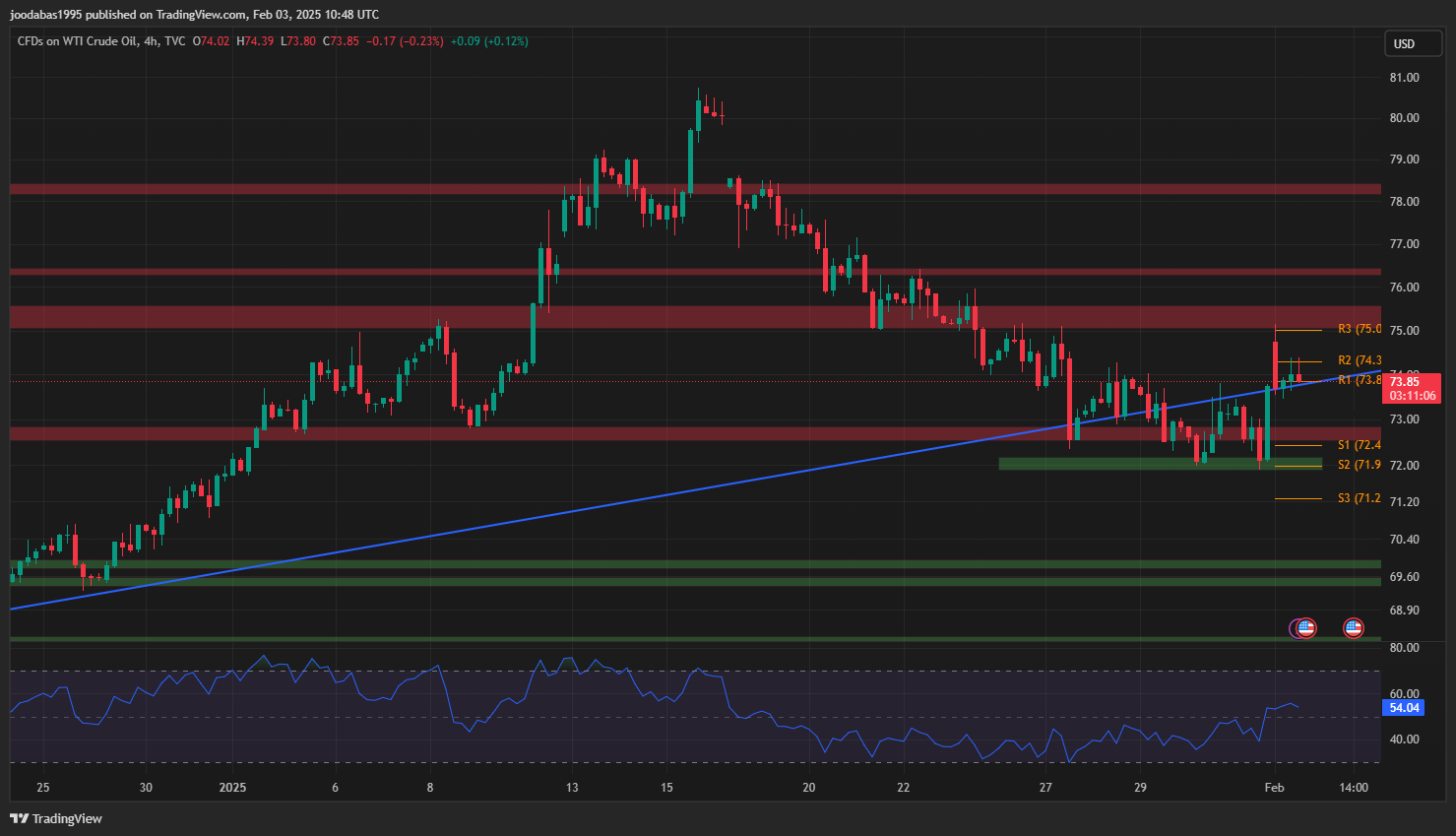The width and height of the screenshot is (1456, 836).
Task: Click the 'TVC' source label in the legend
Action: [x=174, y=41]
